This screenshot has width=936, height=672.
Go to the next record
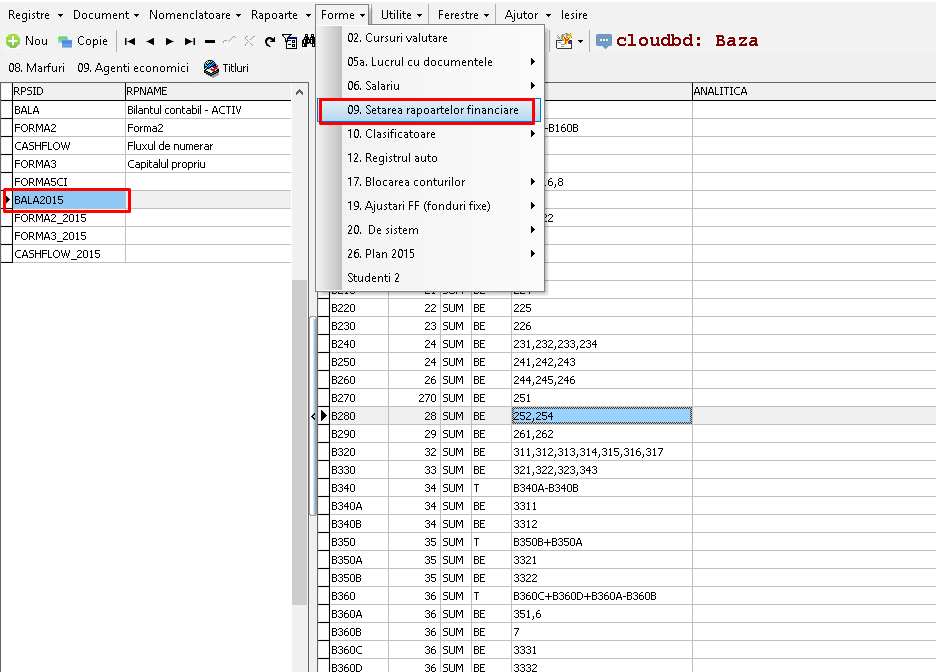tap(170, 41)
